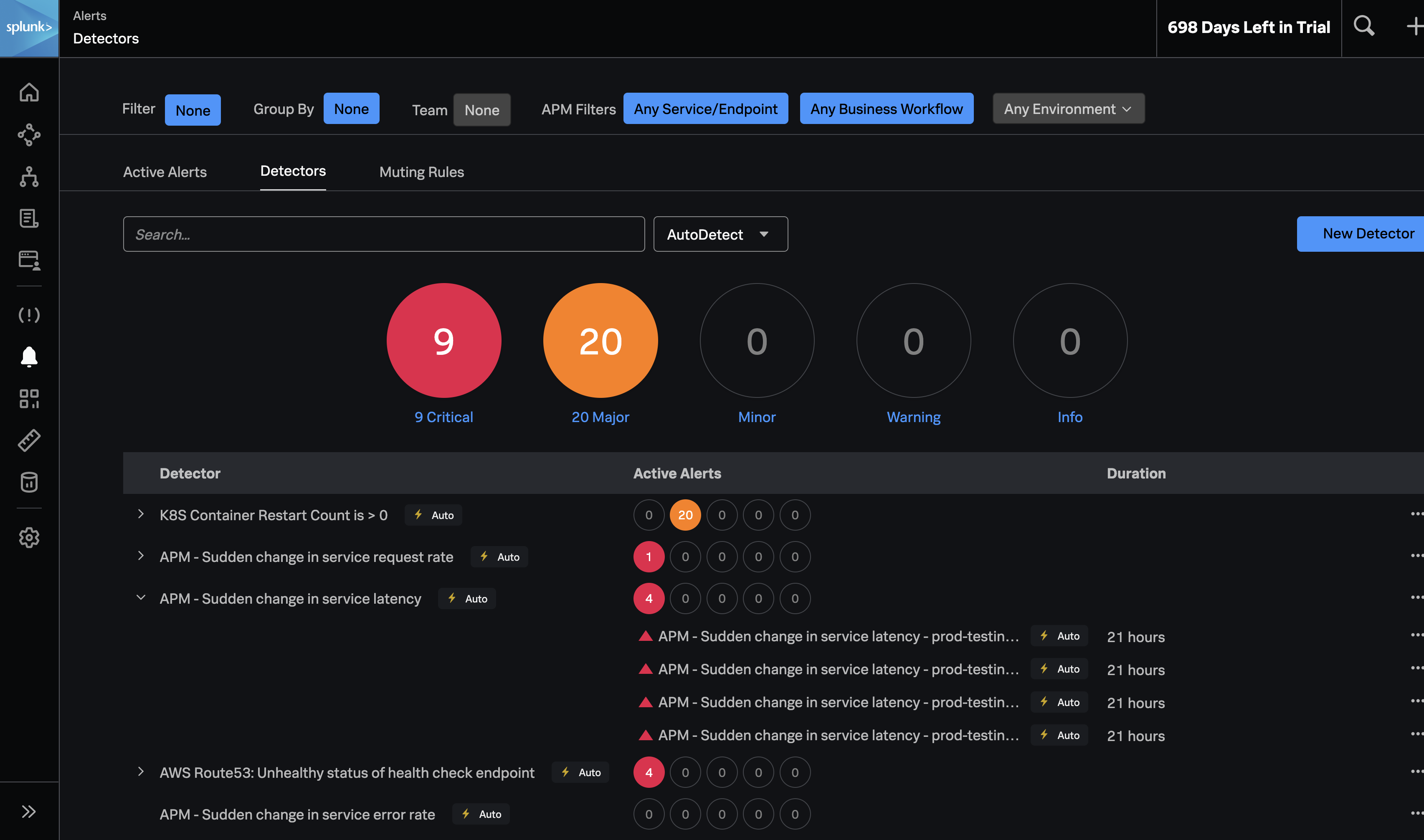
Task: Open the Any Environment dropdown
Action: (x=1068, y=108)
